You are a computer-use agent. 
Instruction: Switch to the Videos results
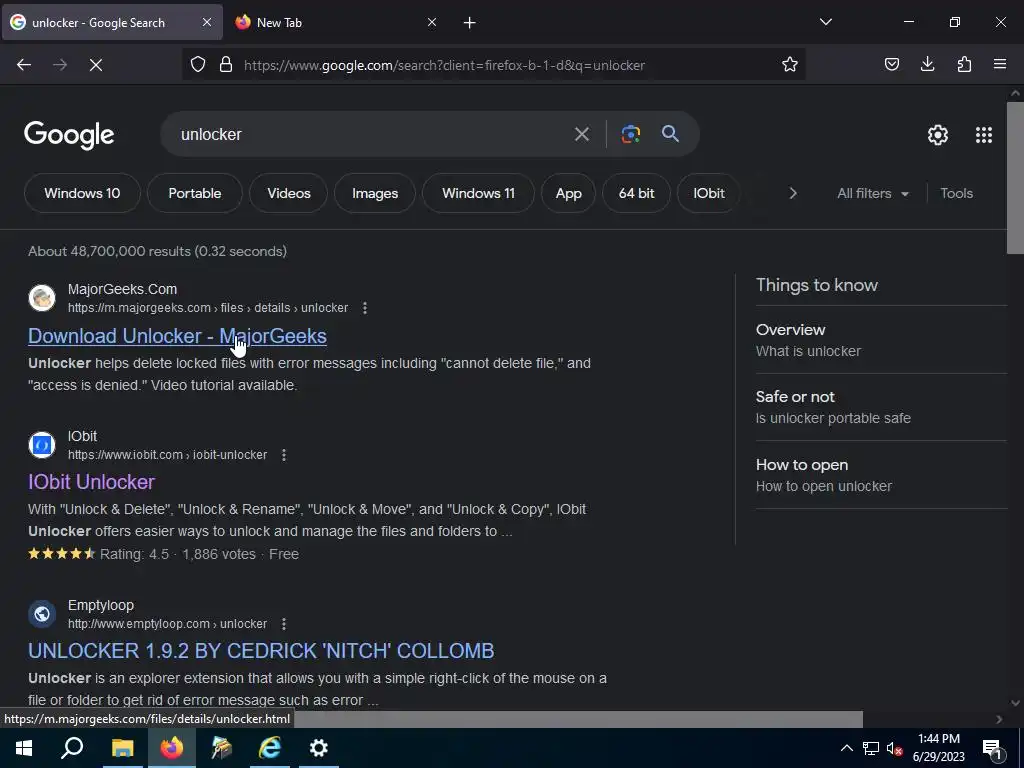(289, 193)
